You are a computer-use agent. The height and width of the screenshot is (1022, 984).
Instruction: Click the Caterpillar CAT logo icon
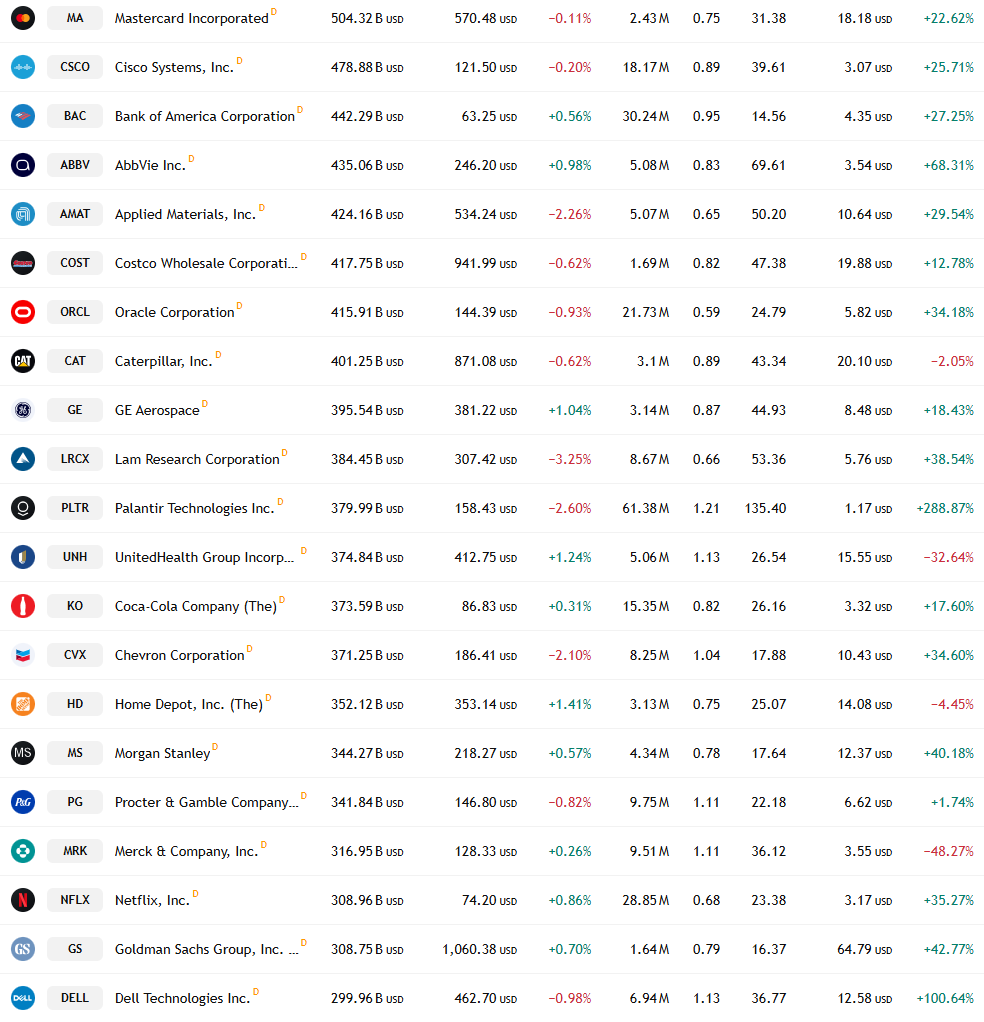(x=23, y=361)
